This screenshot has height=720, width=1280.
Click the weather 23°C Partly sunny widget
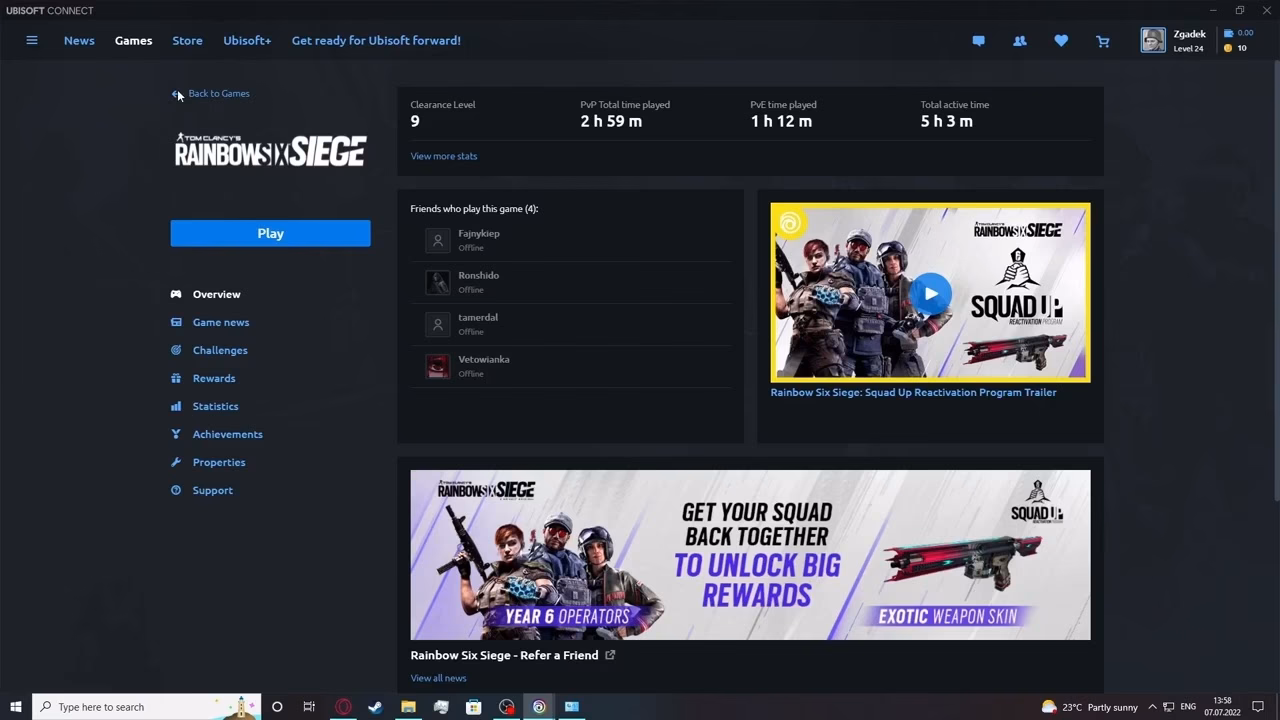[x=1089, y=707]
